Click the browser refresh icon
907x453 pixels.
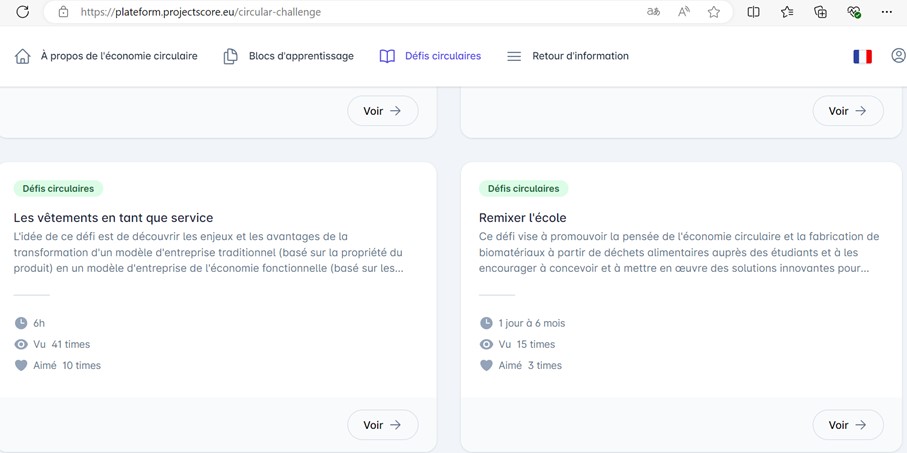tap(22, 12)
